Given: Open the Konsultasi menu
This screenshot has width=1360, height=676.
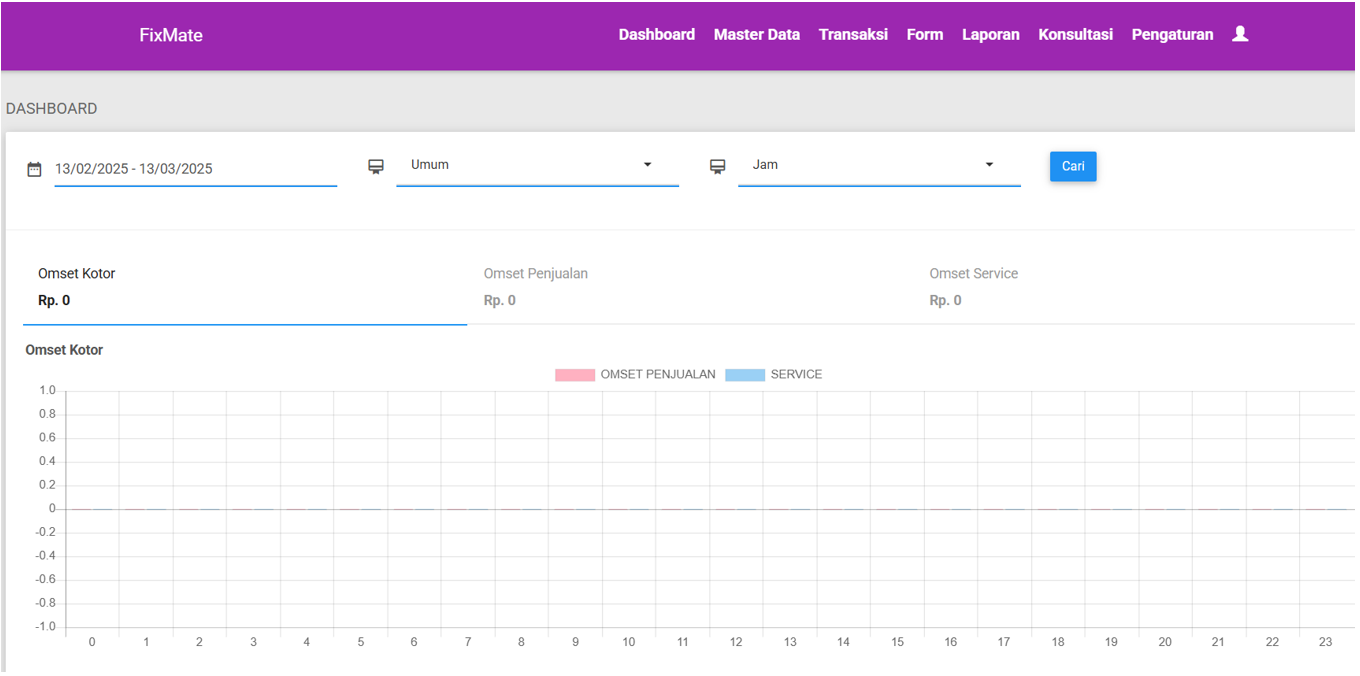Looking at the screenshot, I should coord(1075,35).
